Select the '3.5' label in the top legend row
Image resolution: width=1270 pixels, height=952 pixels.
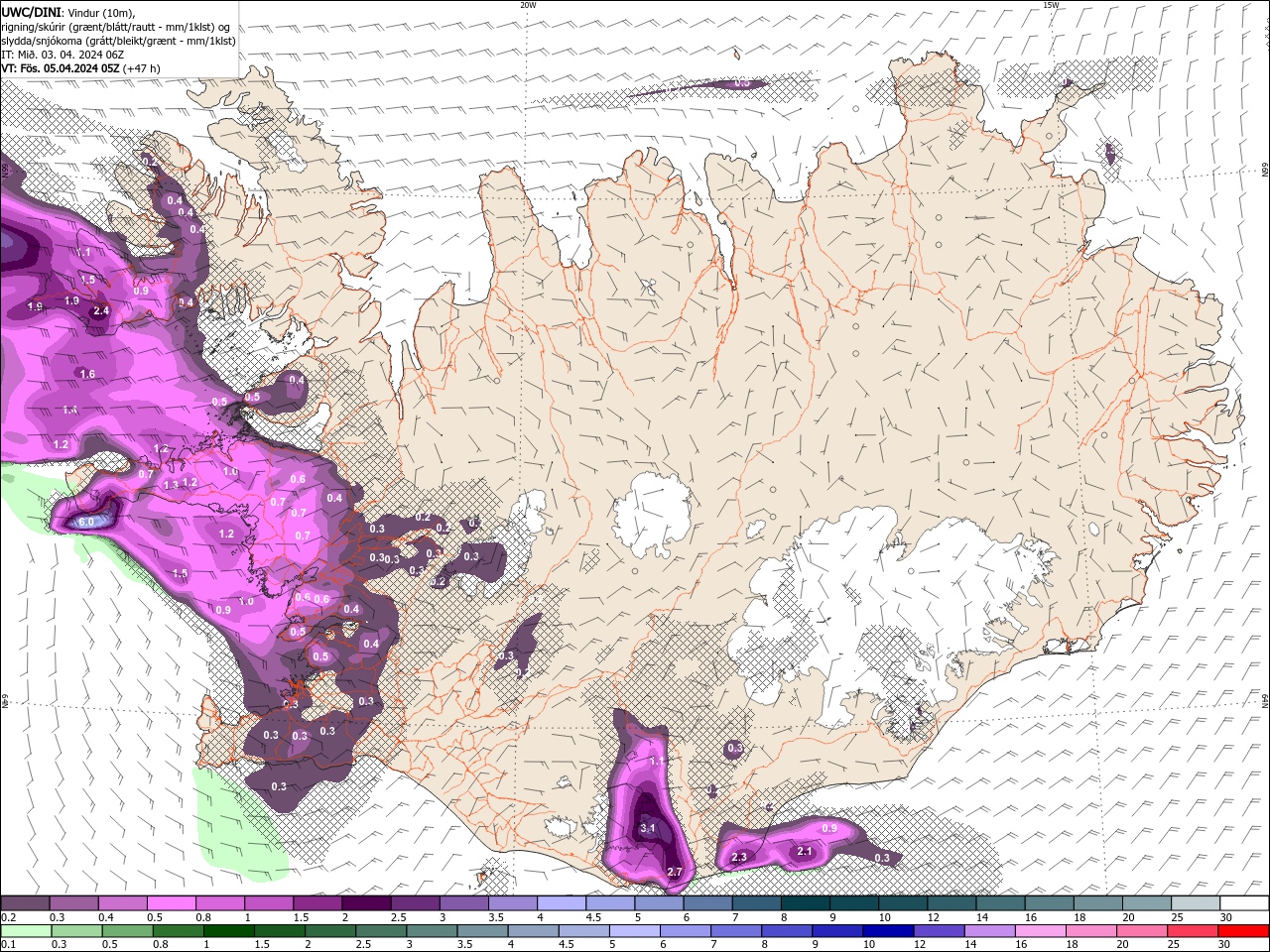pos(496,917)
